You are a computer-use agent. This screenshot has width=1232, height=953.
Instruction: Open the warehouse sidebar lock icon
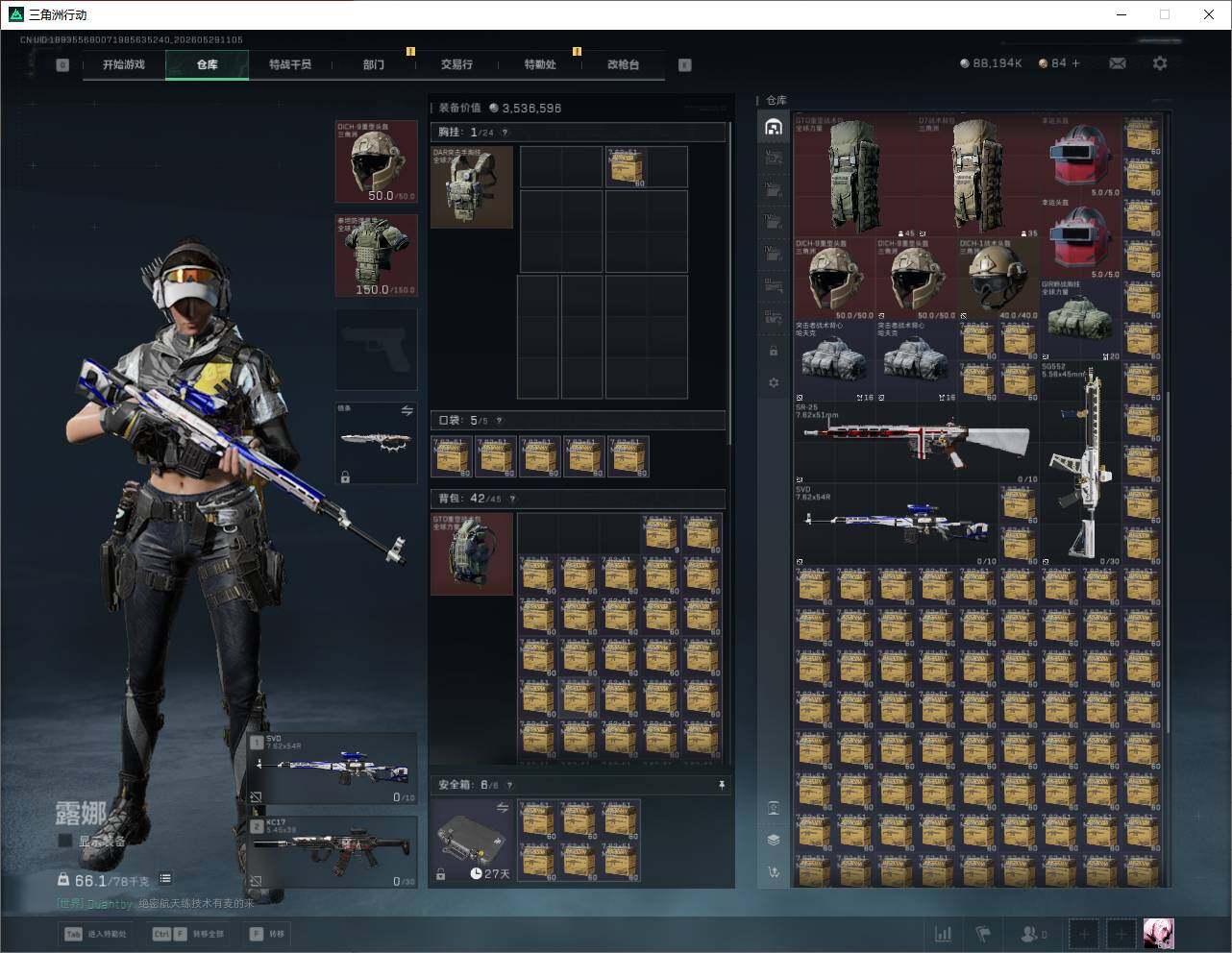pos(774,352)
